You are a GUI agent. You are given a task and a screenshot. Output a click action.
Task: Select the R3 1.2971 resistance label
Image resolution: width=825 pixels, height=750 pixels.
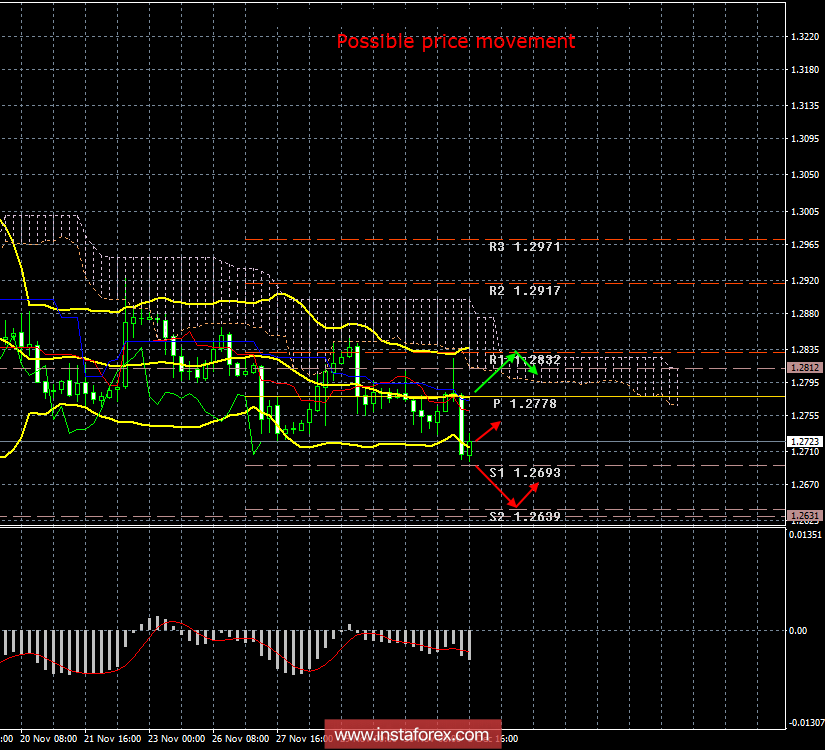[x=525, y=247]
